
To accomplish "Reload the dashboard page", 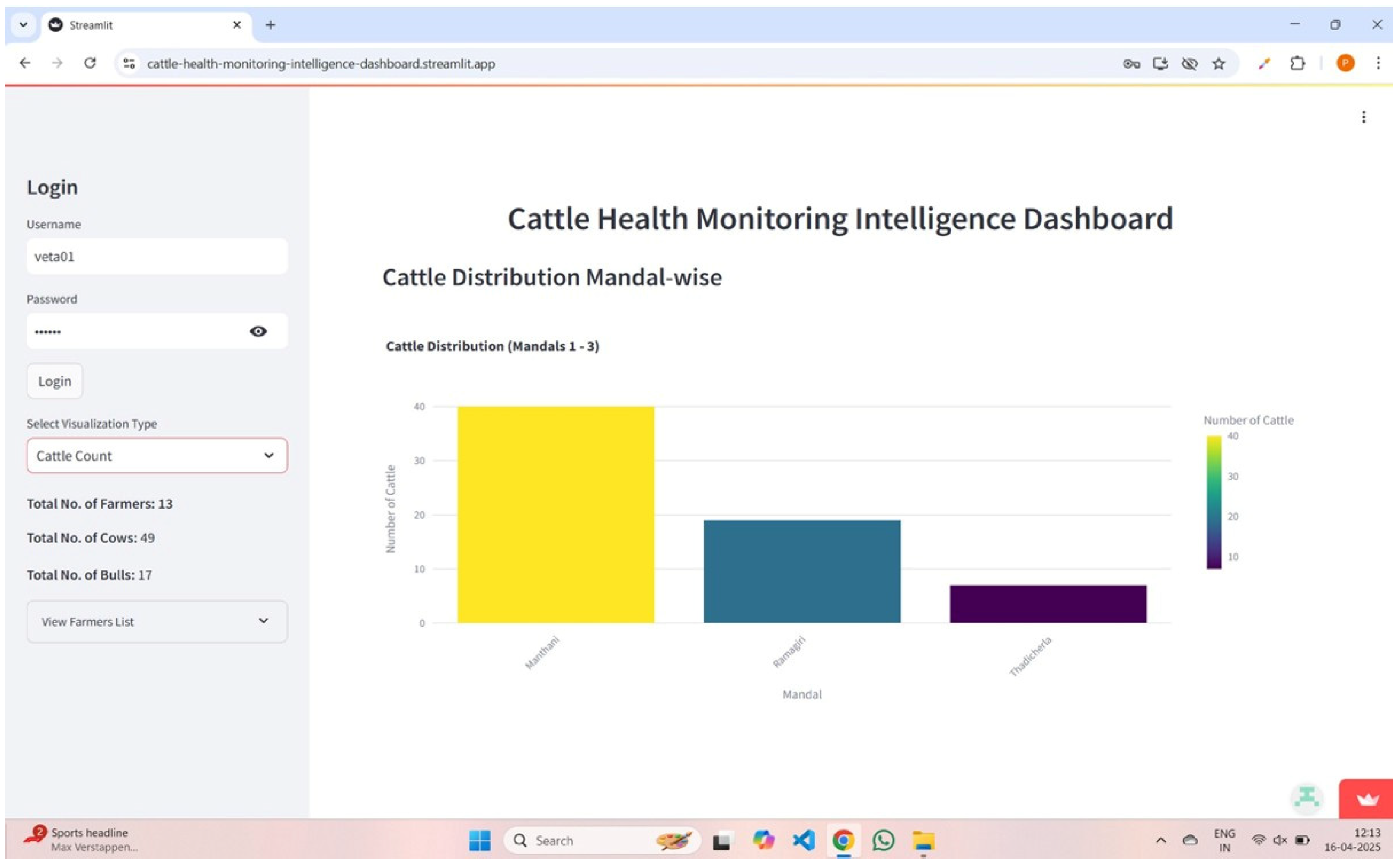I will (x=90, y=63).
